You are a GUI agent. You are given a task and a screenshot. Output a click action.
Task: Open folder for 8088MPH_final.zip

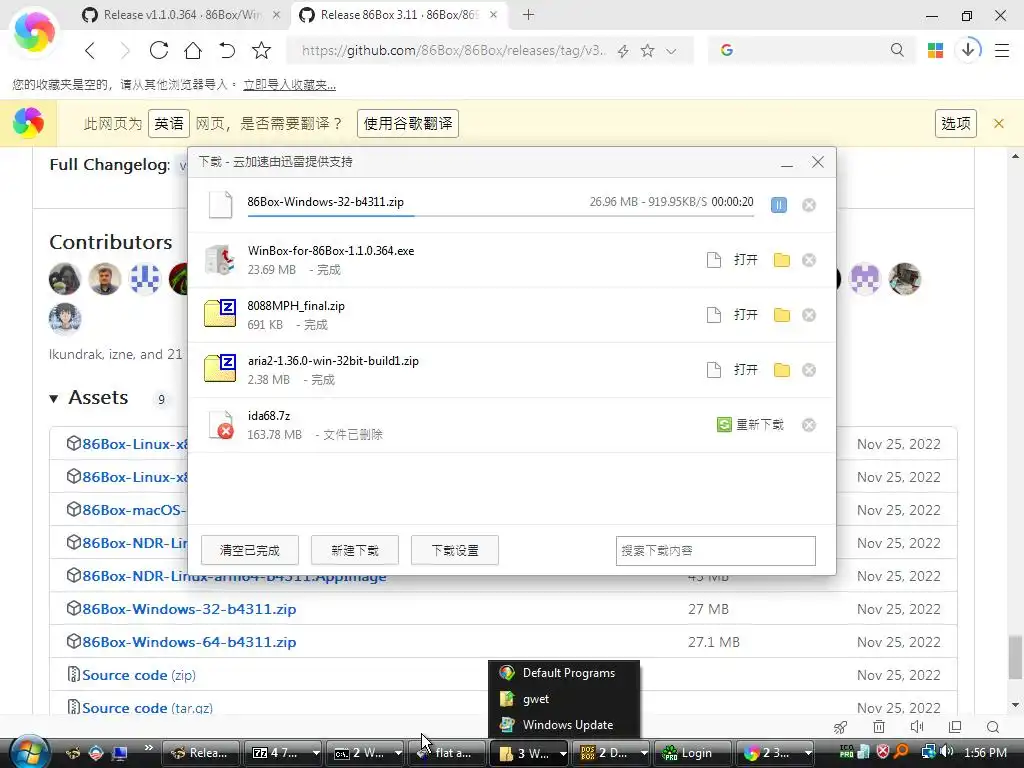coord(781,315)
